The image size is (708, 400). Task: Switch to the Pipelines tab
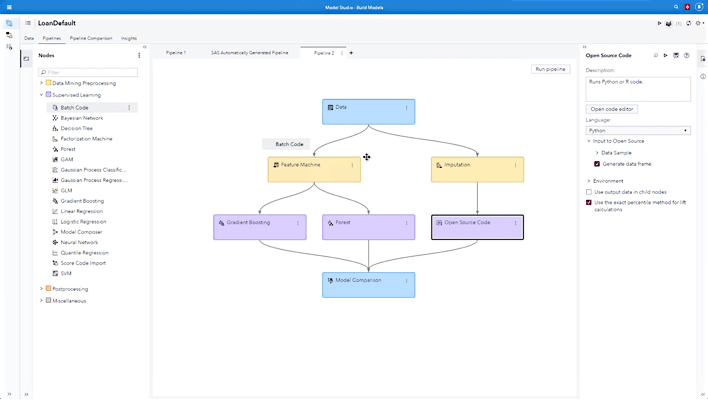(x=51, y=38)
